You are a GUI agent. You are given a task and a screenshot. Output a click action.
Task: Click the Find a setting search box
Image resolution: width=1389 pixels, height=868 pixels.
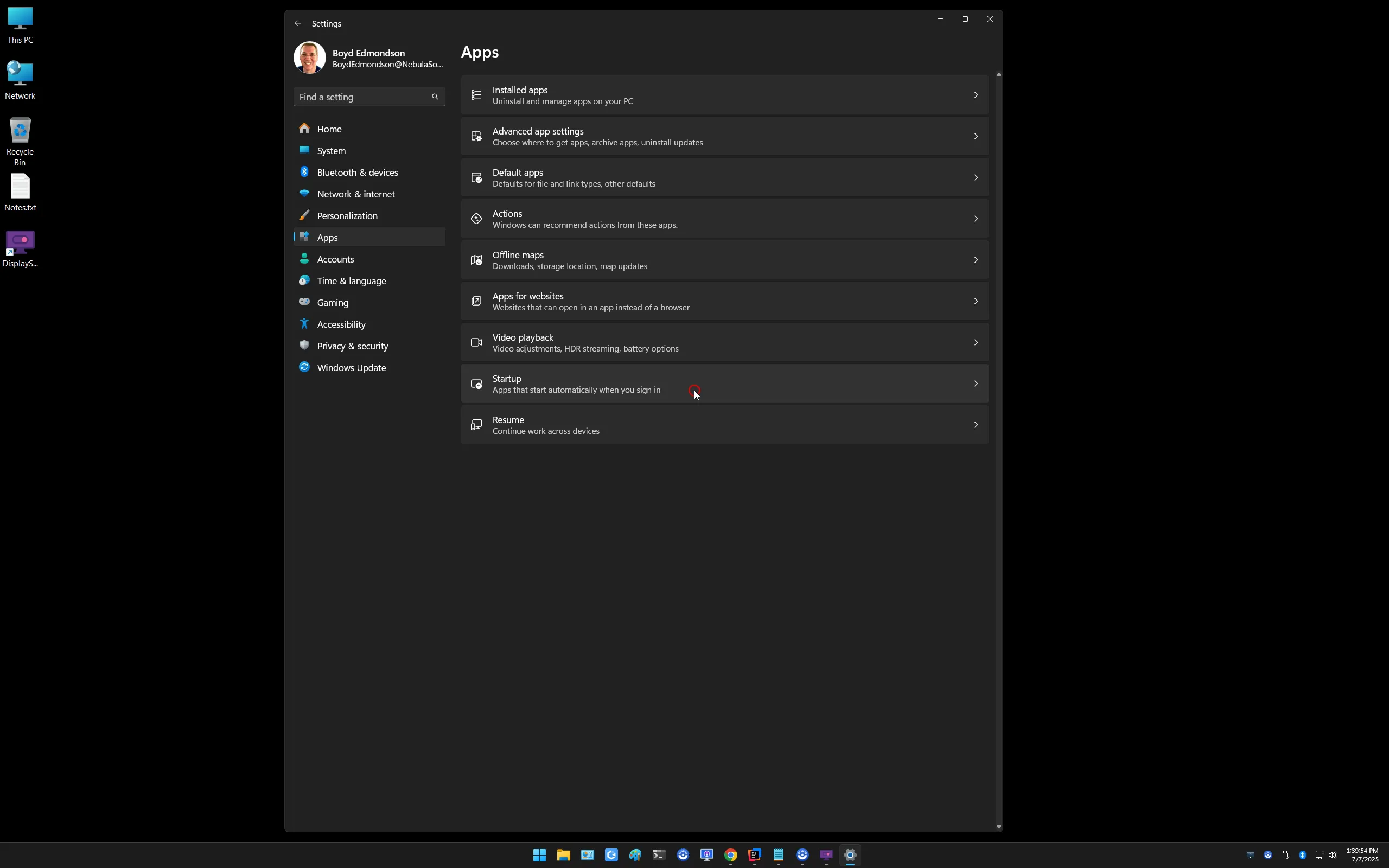pyautogui.click(x=369, y=97)
